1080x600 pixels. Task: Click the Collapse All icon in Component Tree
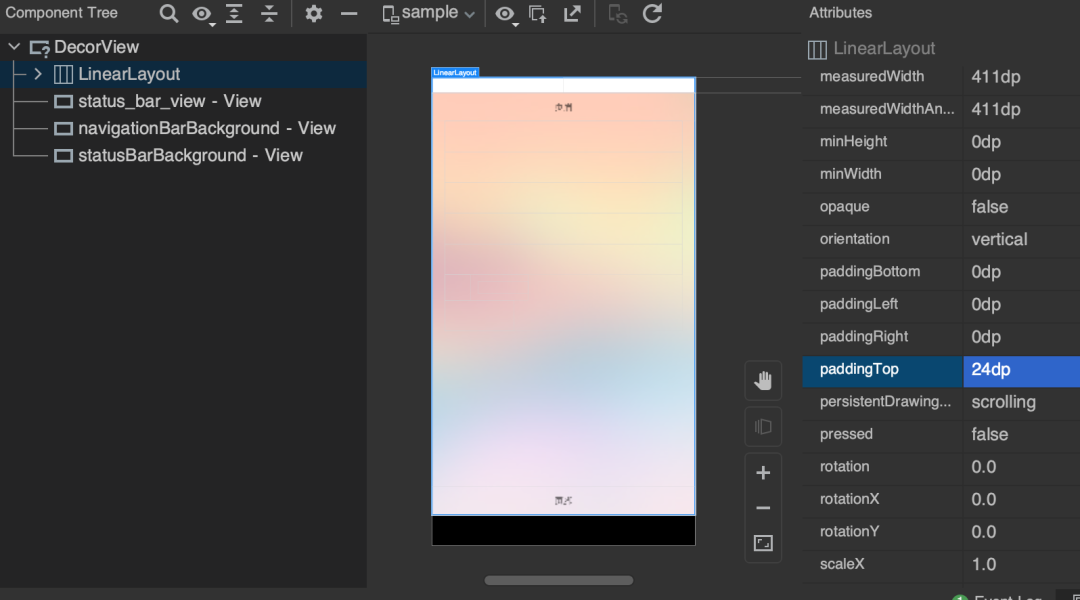(269, 14)
